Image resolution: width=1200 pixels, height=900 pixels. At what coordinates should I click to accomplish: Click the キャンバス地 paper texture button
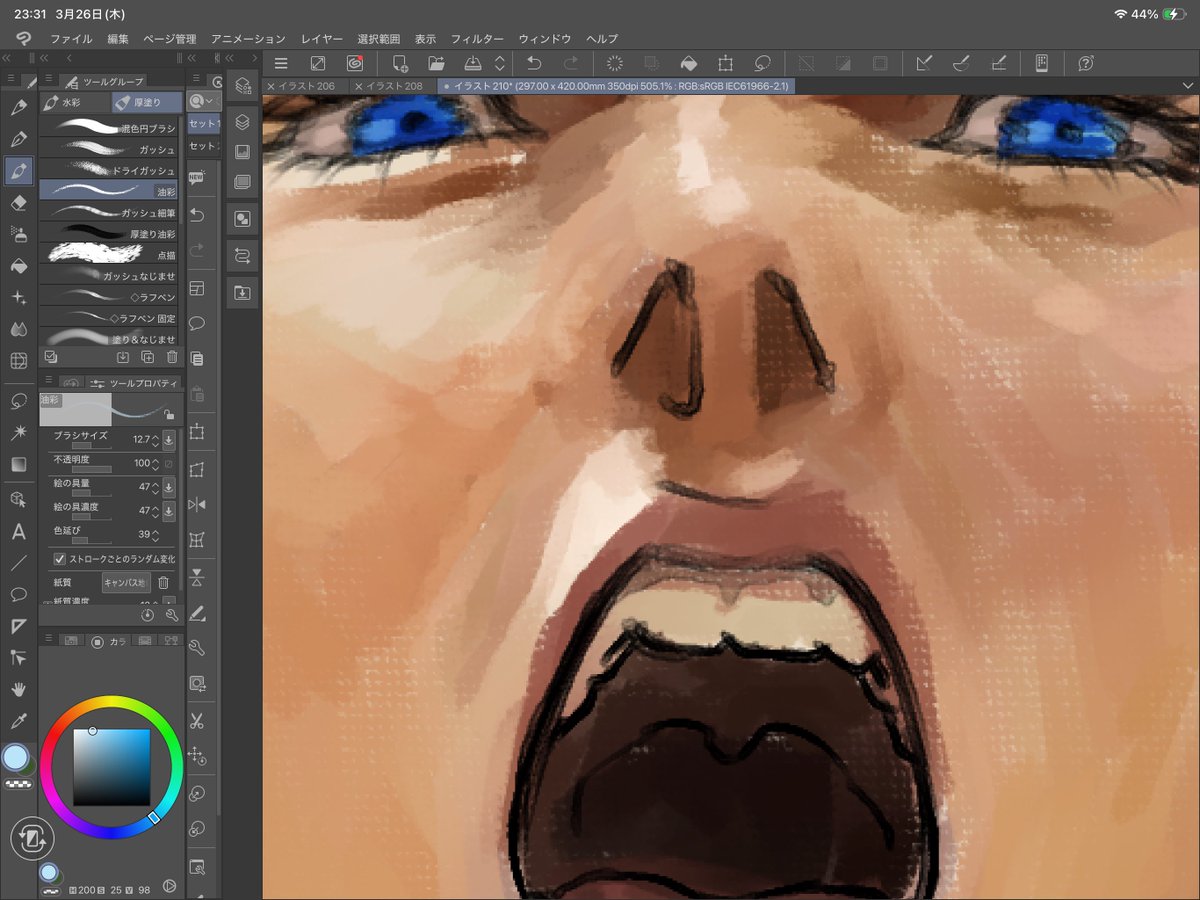[126, 582]
